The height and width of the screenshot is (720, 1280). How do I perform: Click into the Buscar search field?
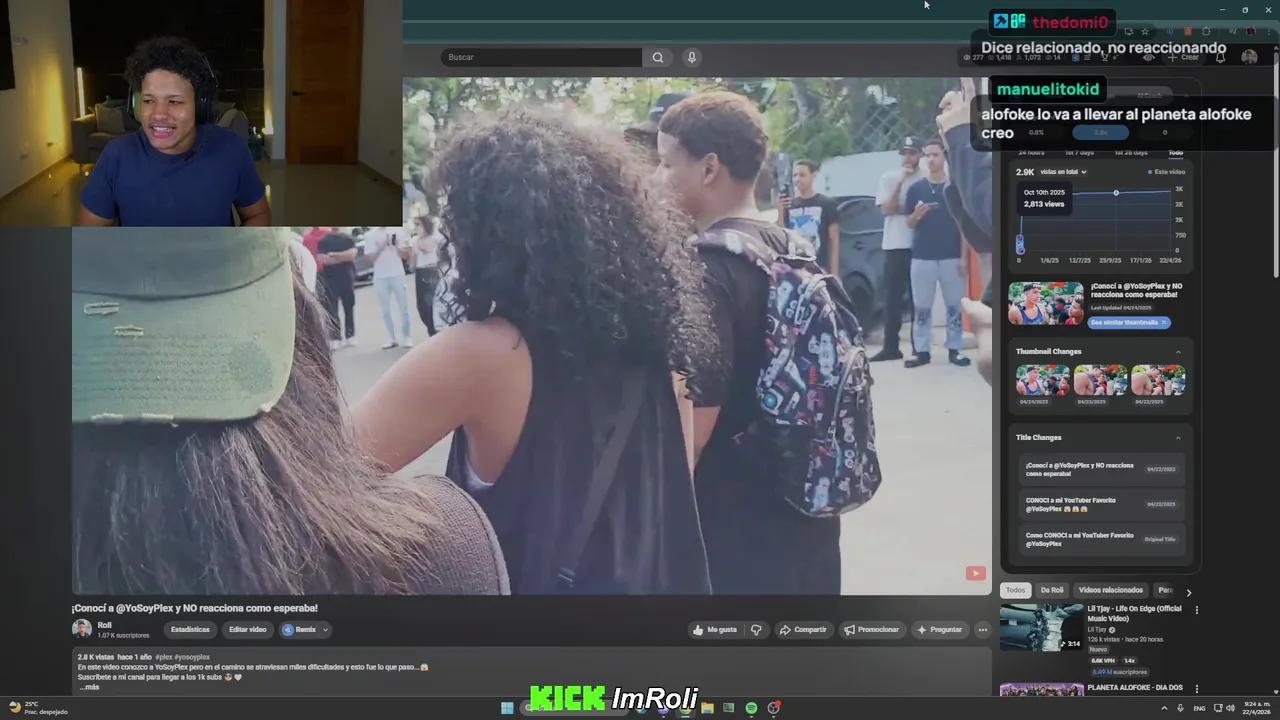click(541, 57)
